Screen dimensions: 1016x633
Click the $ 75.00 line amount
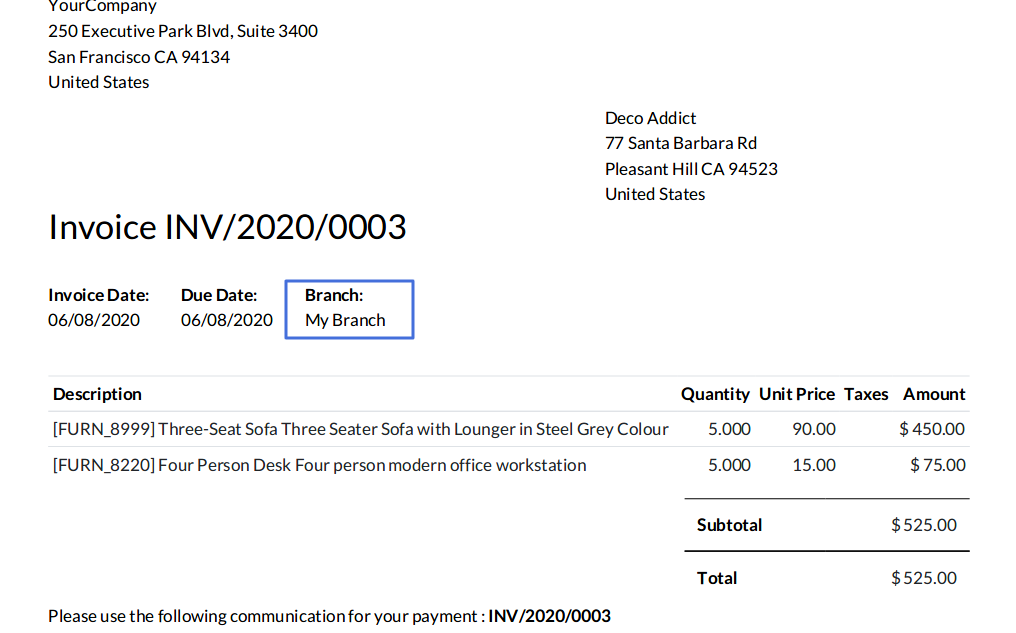pyautogui.click(x=938, y=465)
